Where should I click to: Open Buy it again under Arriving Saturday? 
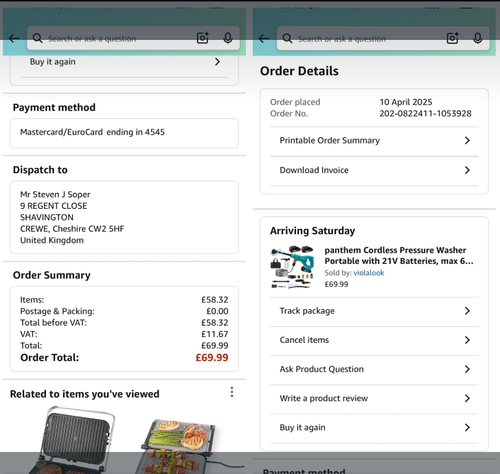[x=374, y=428]
